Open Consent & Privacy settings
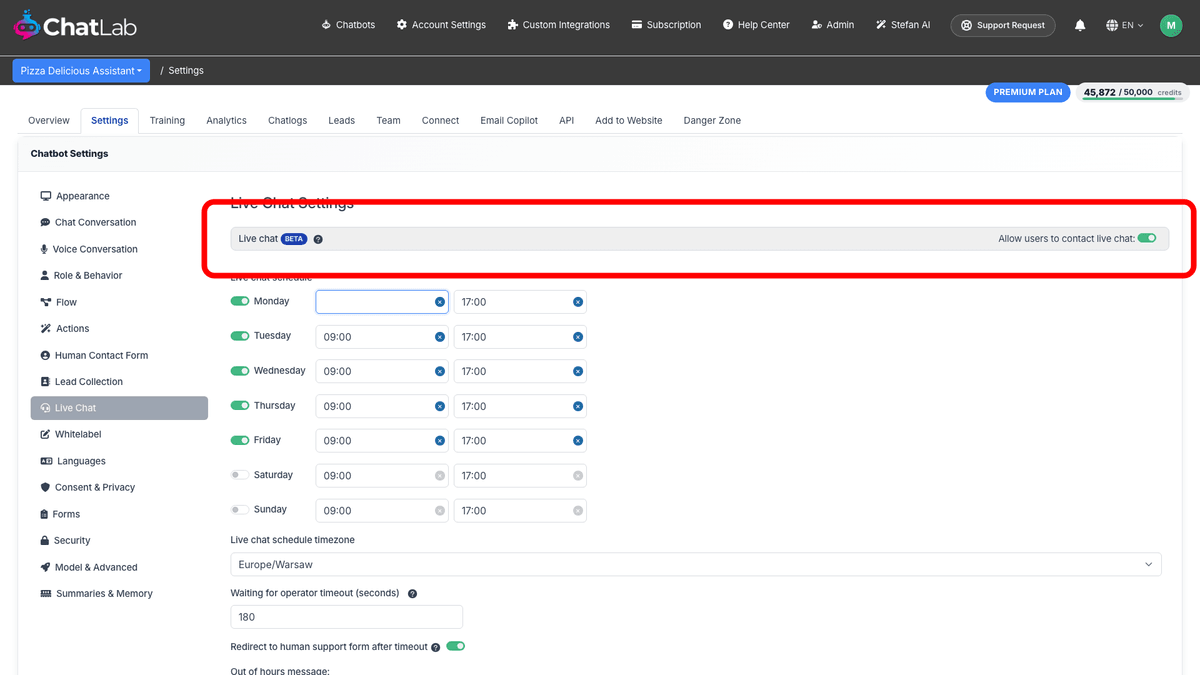This screenshot has width=1200, height=675. click(x=88, y=487)
